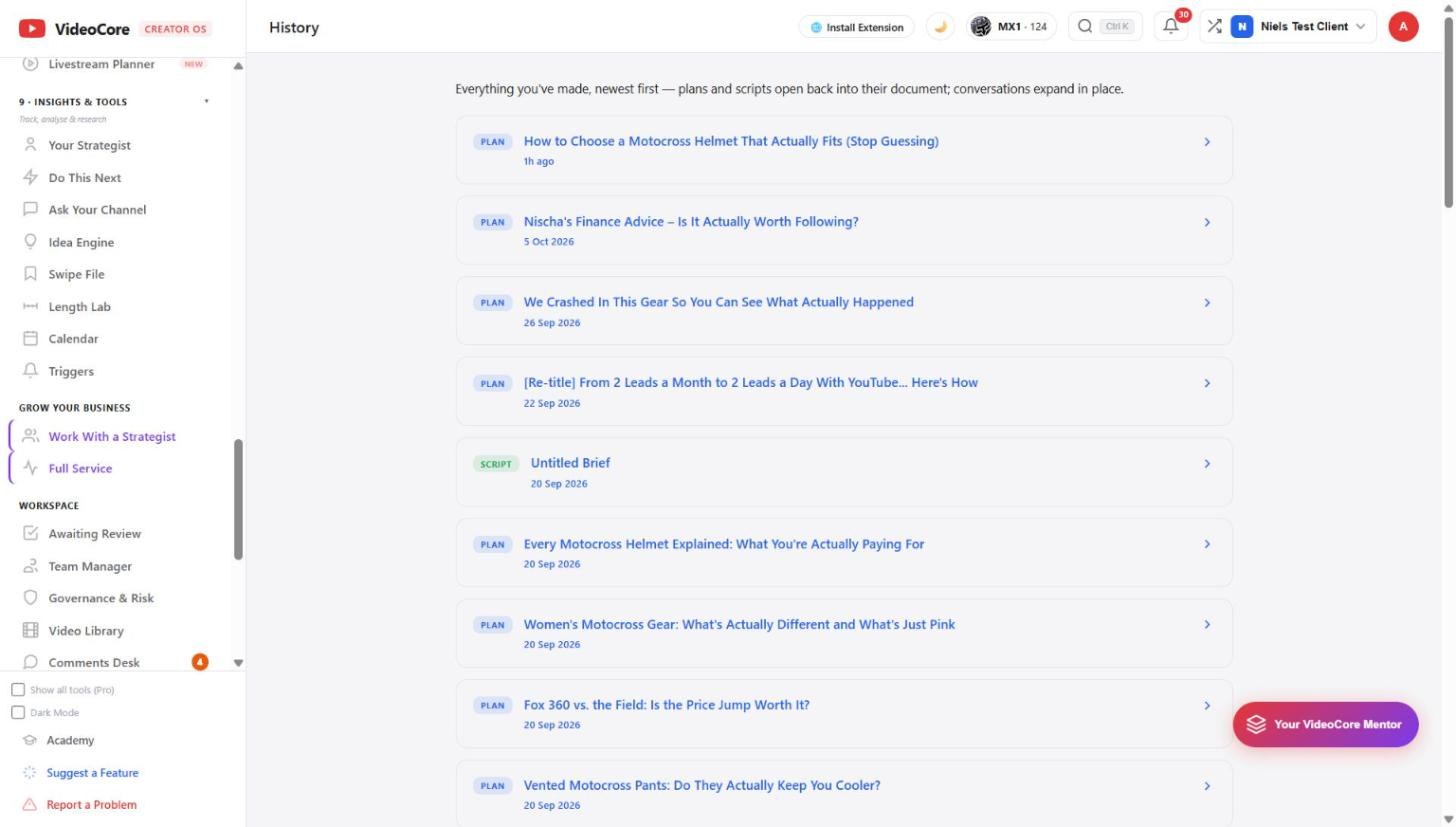This screenshot has height=827, width=1456.
Task: Open Do This Next tool
Action: point(85,177)
